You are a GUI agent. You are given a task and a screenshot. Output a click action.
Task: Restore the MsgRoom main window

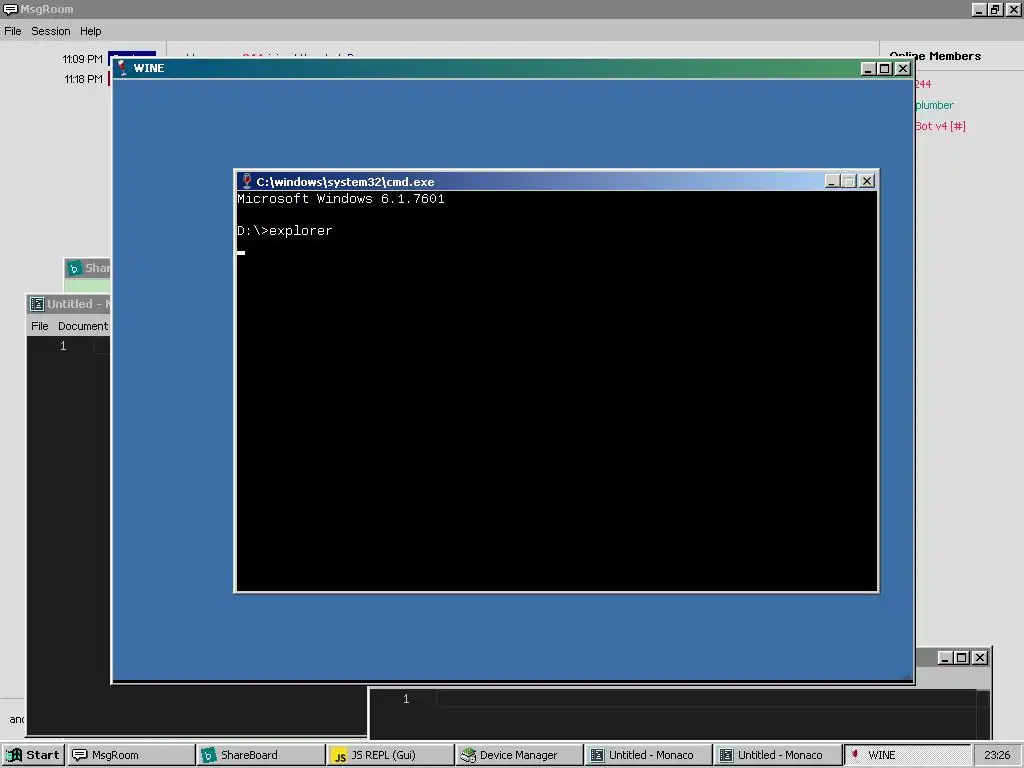click(x=995, y=9)
